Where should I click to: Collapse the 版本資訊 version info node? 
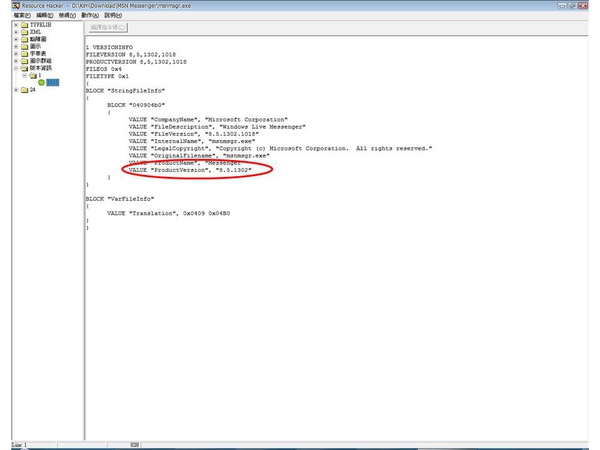tap(16, 68)
